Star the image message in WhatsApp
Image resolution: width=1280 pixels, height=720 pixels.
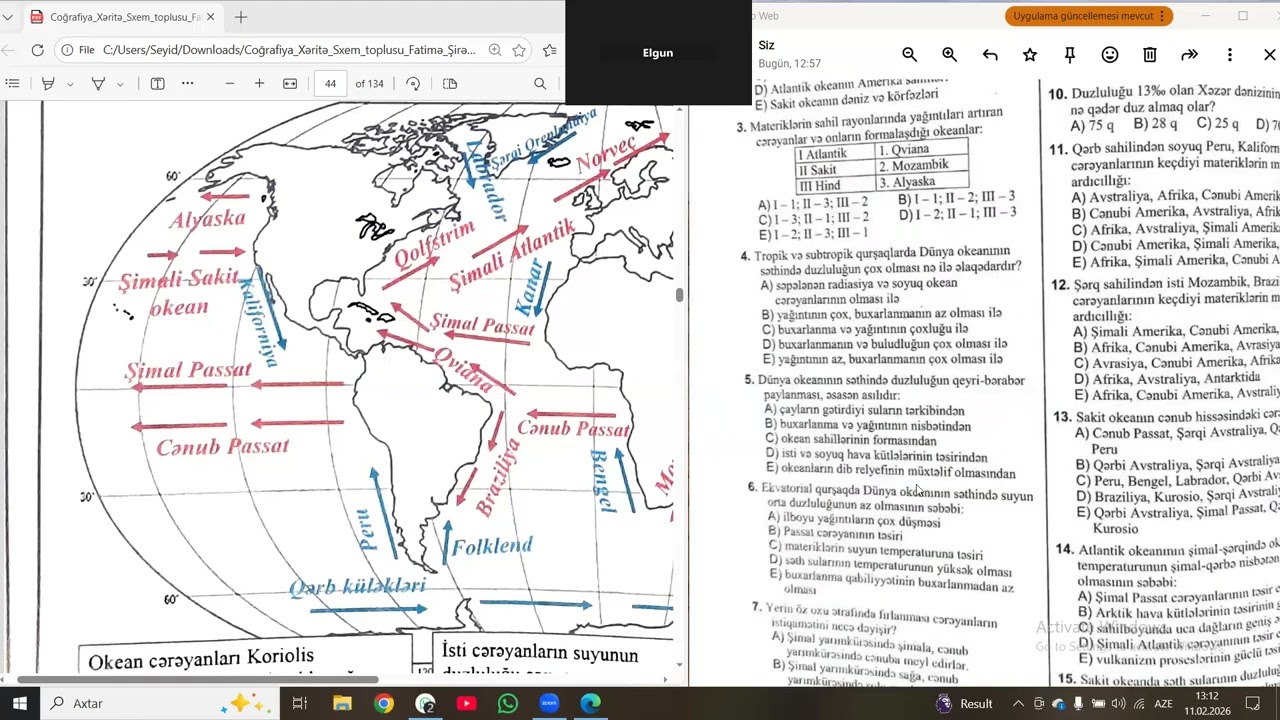(1030, 55)
